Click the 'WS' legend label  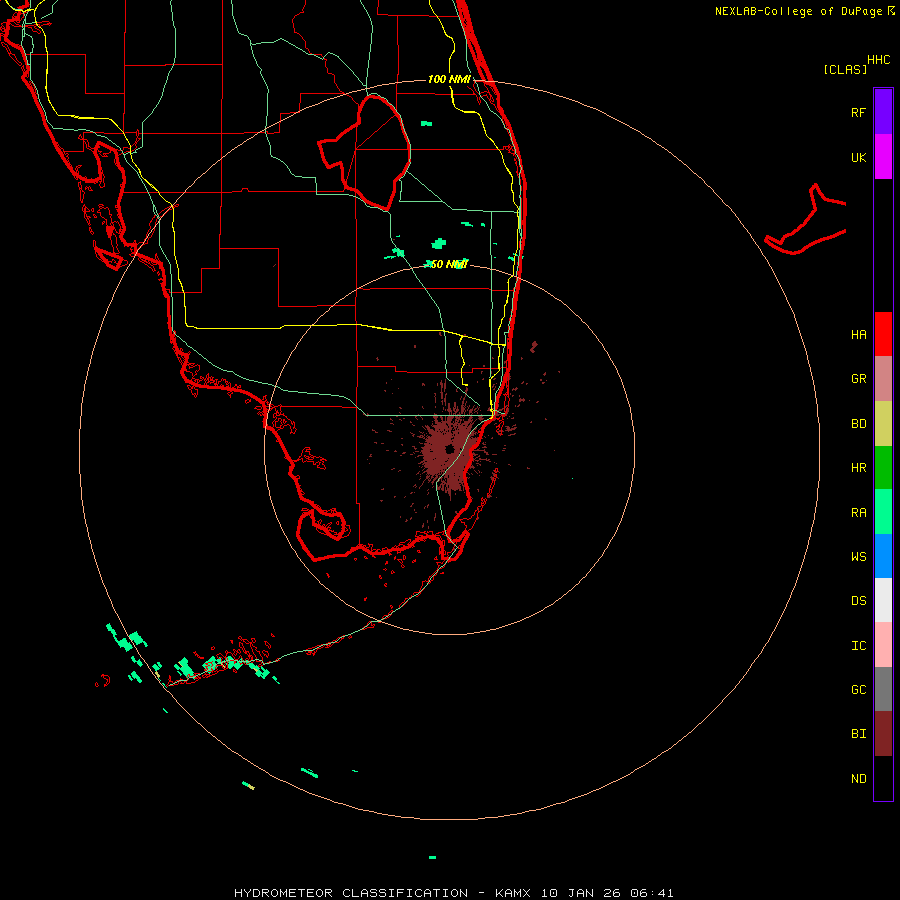click(x=858, y=557)
